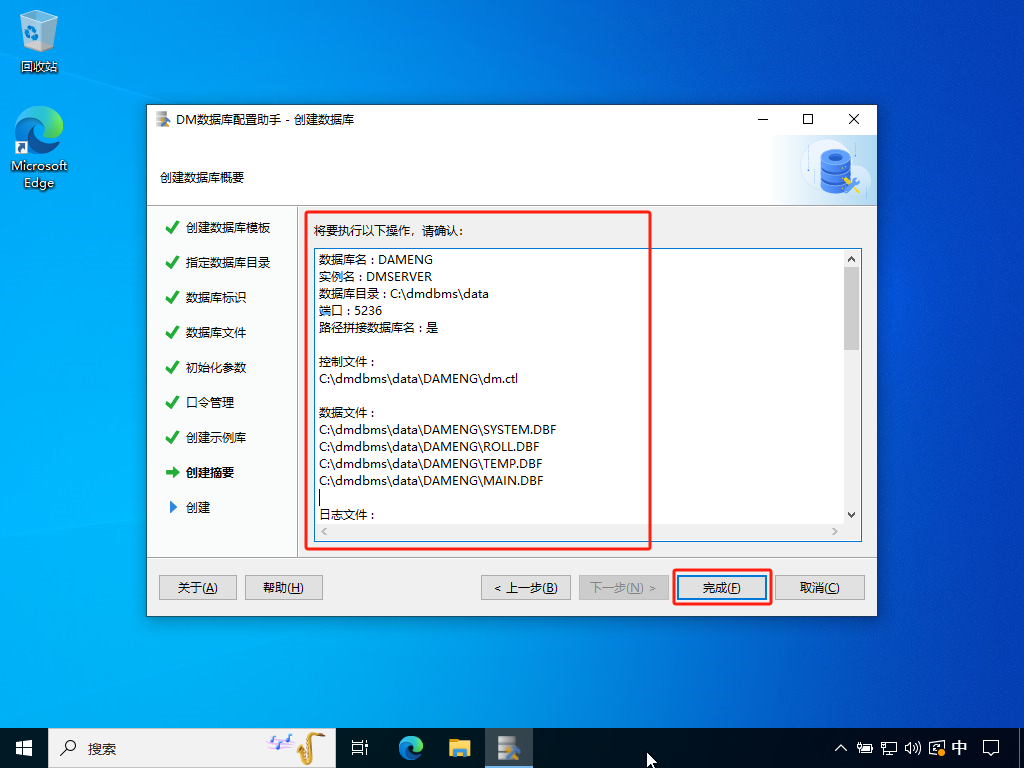Toggle the 中 input method indicator
The width and height of the screenshot is (1024, 768).
tap(959, 748)
